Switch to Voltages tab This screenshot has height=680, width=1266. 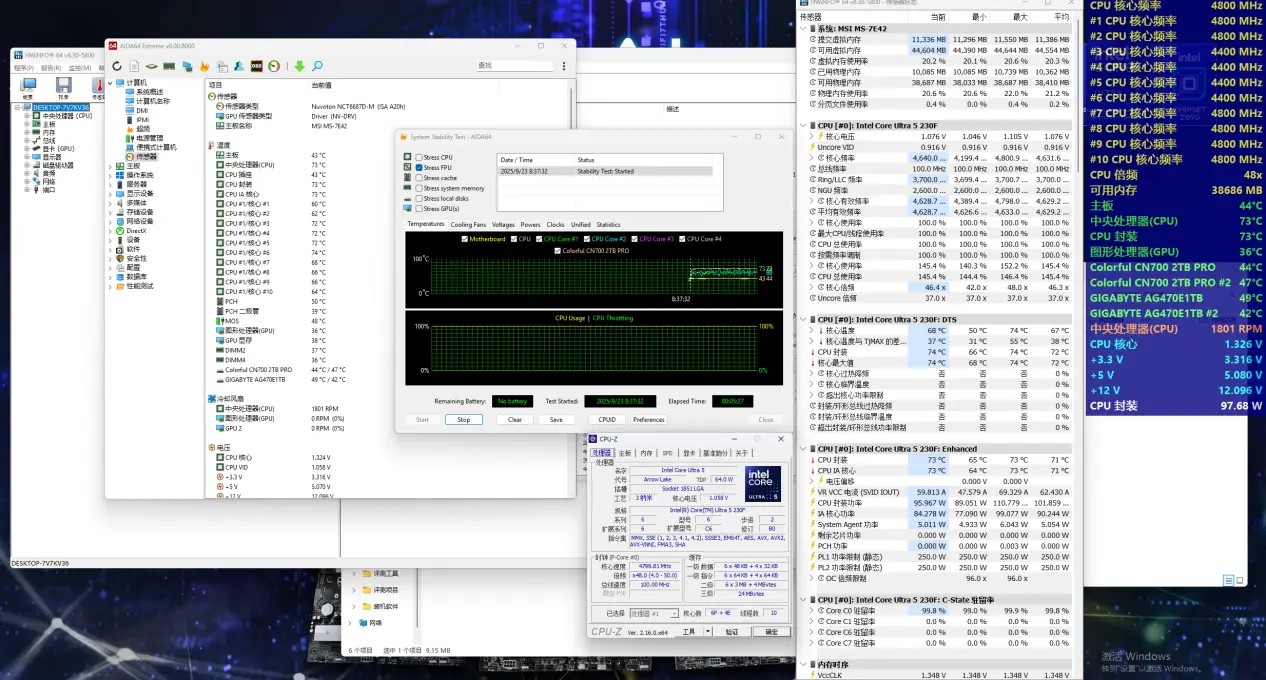503,224
